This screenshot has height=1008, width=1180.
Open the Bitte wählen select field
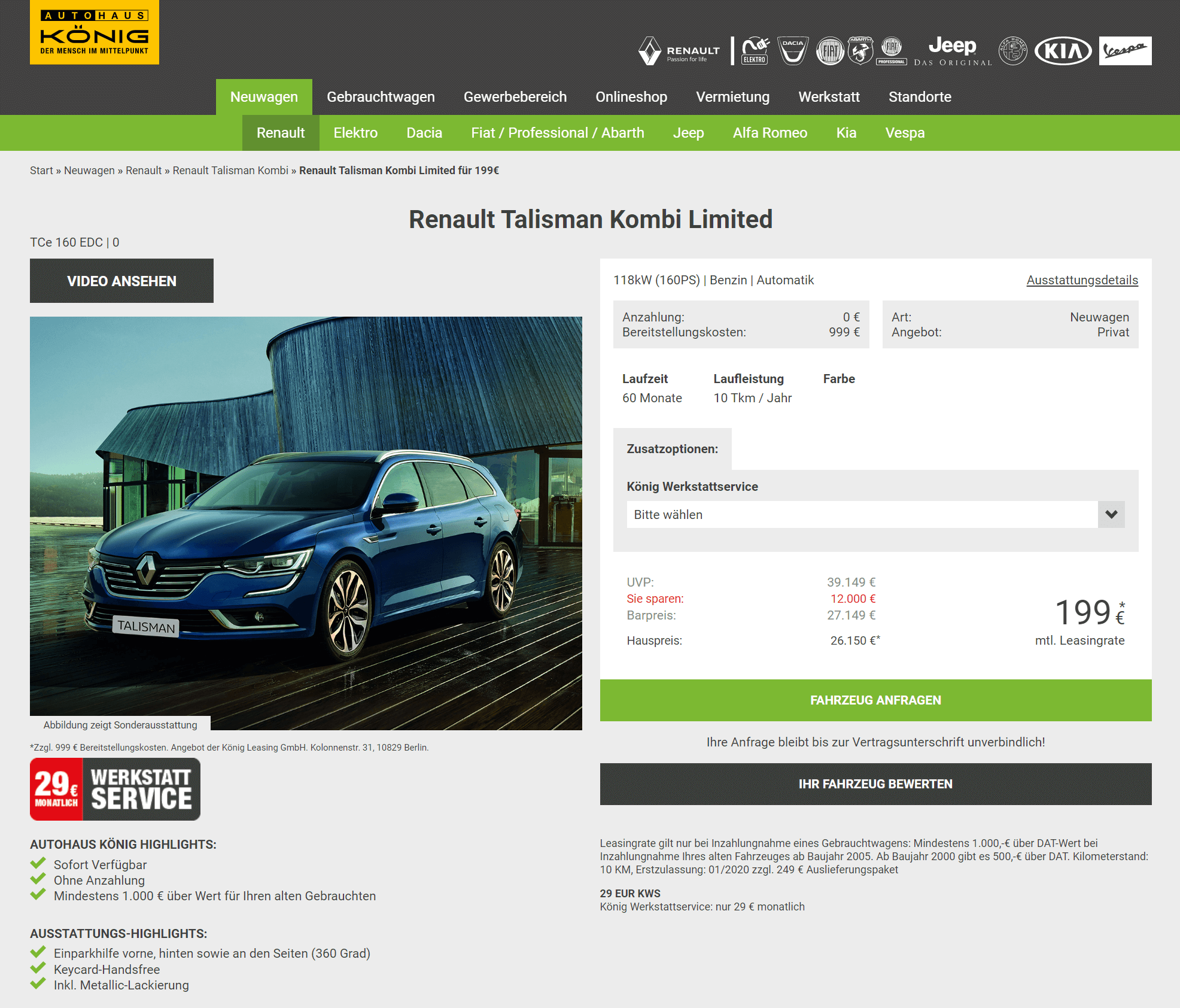(x=875, y=515)
